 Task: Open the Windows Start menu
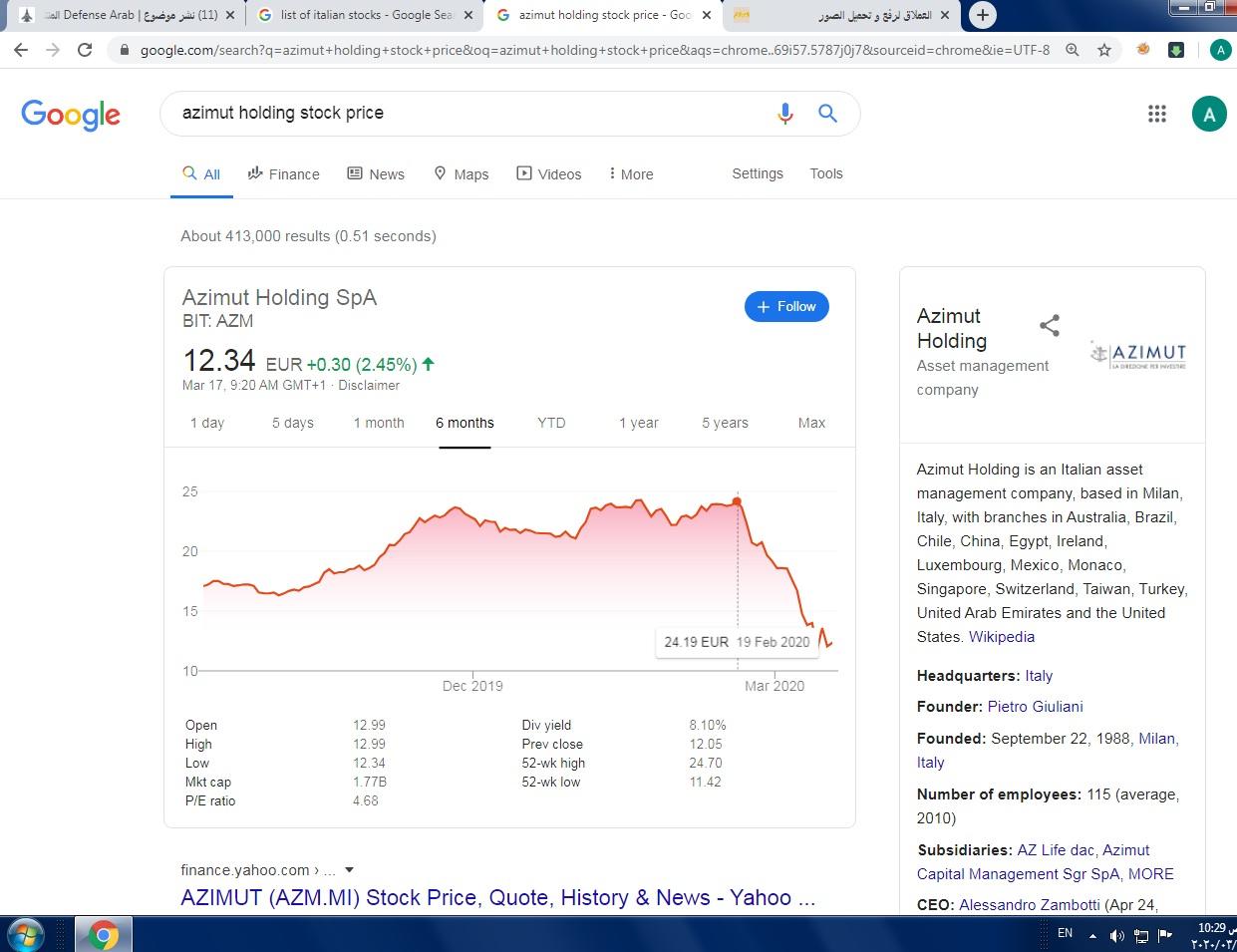25,936
